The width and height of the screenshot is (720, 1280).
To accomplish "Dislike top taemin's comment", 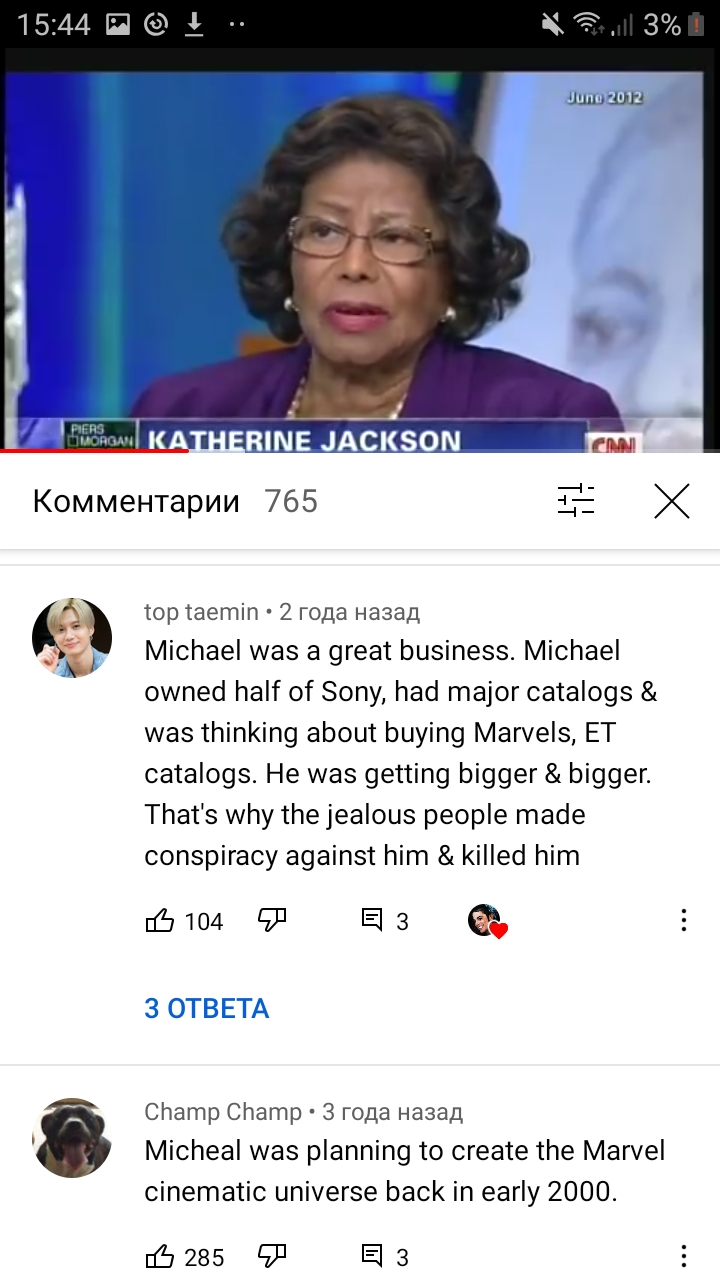I will point(272,921).
